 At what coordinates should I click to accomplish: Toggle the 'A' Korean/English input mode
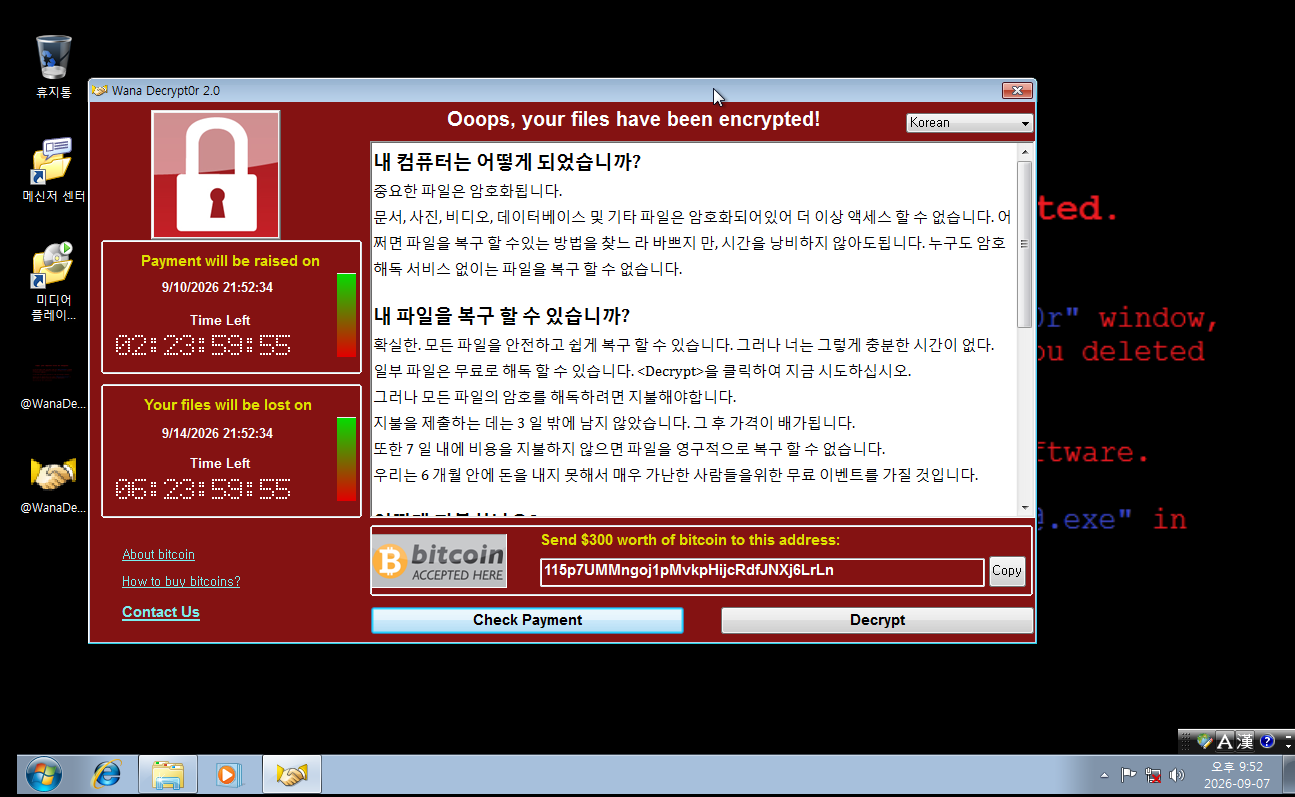[1223, 741]
